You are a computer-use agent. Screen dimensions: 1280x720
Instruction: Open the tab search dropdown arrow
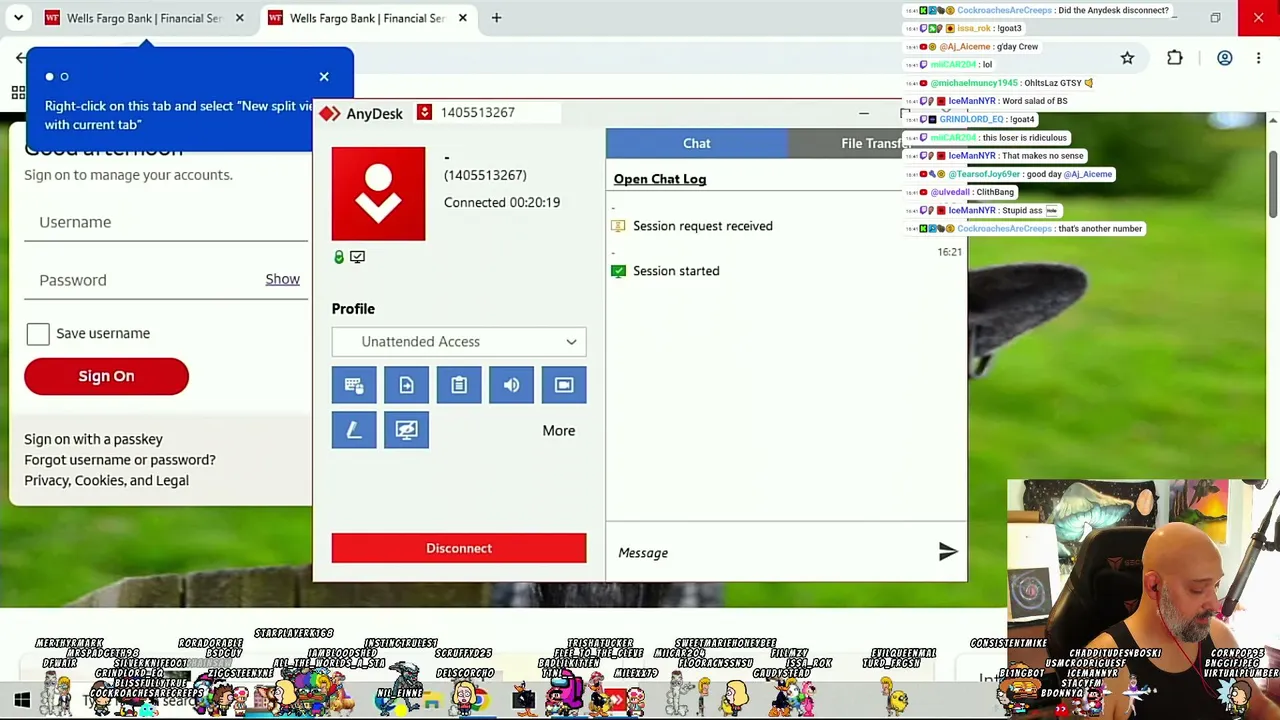click(x=18, y=18)
